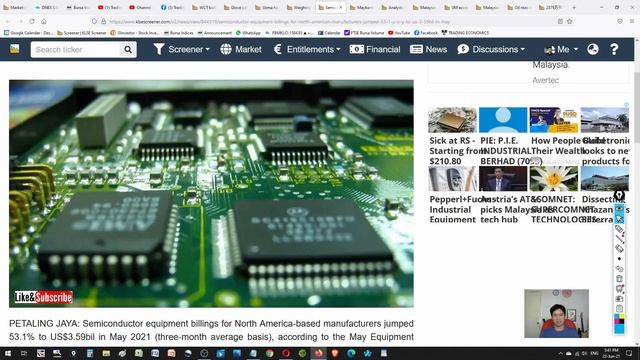Click the help question mark icon
Image resolution: width=640 pixels, height=360 pixels.
coord(614,49)
